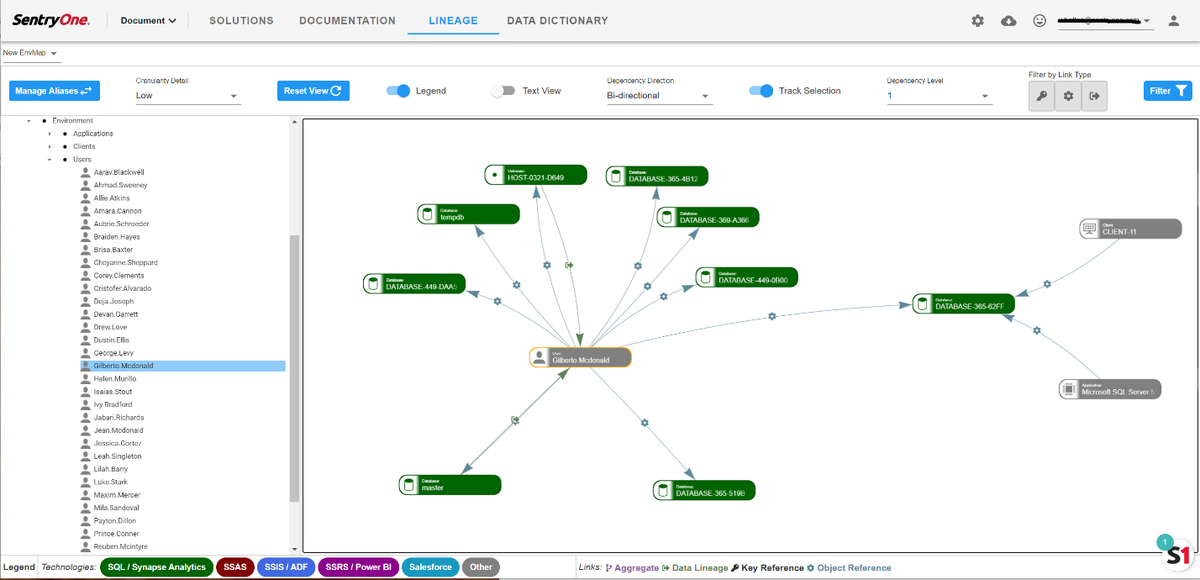Filter links by Data Lineage arrow icon
The width and height of the screenshot is (1200, 580).
tap(1094, 96)
